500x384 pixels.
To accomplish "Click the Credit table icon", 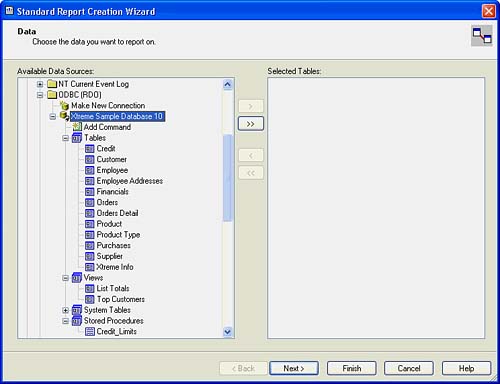I will coord(90,149).
